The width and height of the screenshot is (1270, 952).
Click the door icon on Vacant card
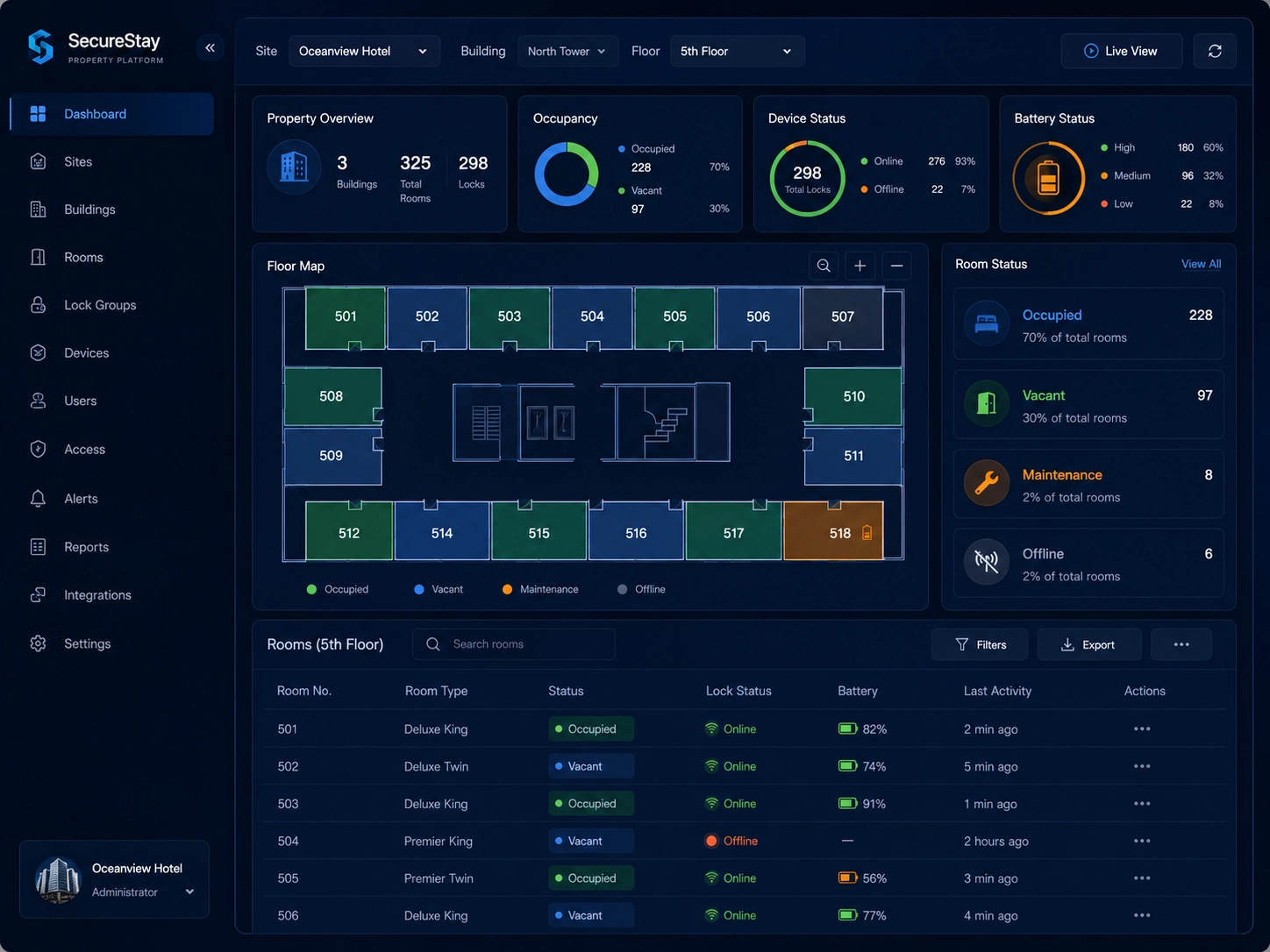coord(987,403)
